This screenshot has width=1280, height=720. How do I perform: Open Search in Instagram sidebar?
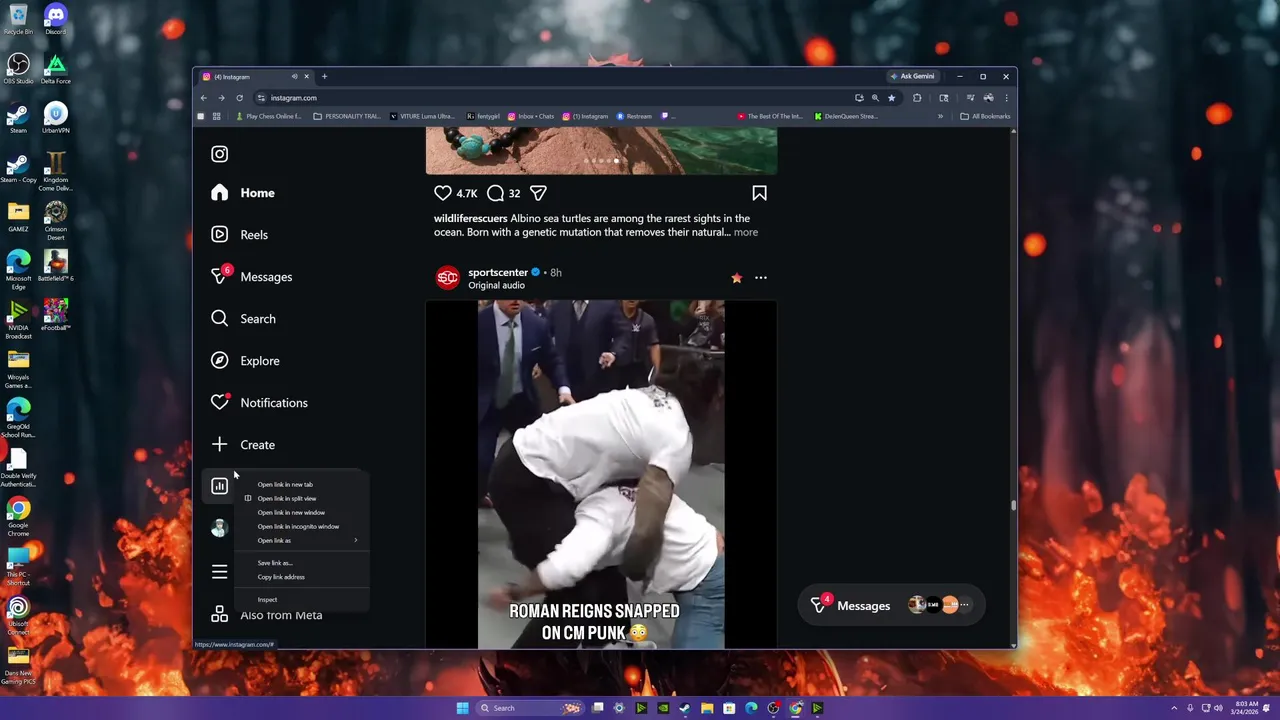[243, 319]
